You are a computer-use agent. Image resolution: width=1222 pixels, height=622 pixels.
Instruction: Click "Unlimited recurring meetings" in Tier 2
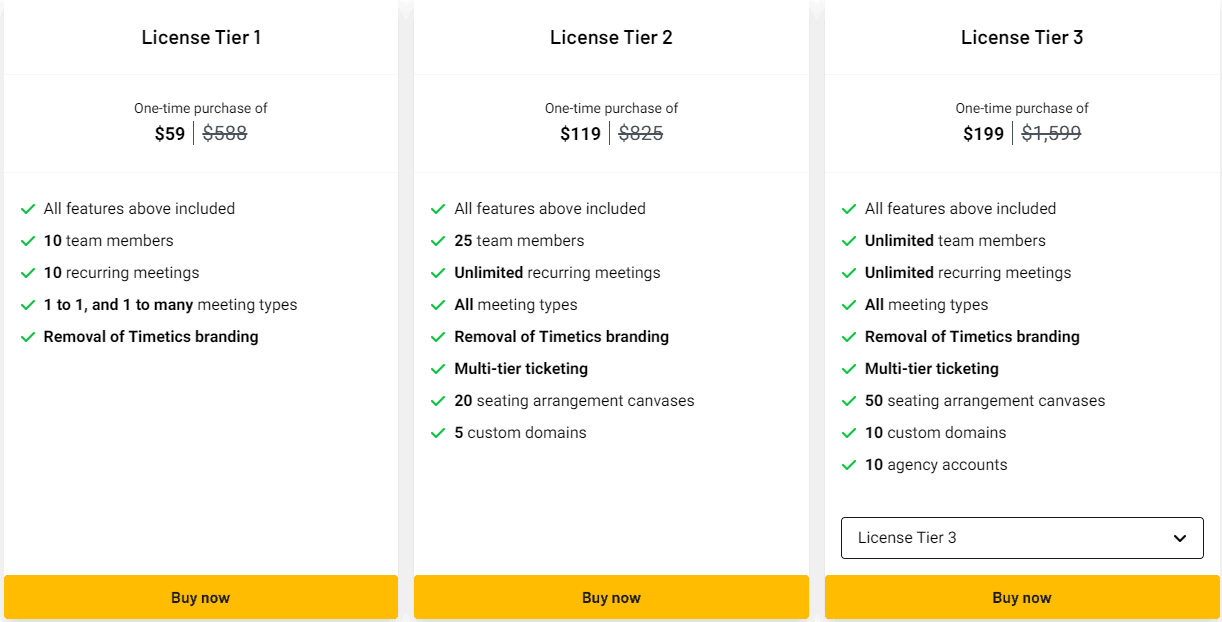click(557, 272)
